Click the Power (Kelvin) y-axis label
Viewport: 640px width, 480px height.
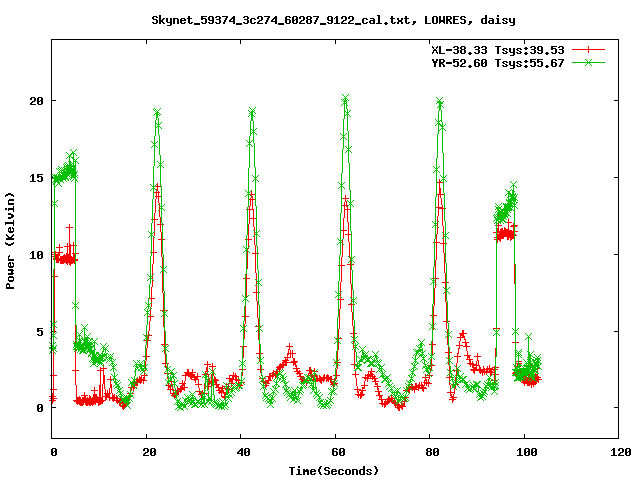[10, 241]
